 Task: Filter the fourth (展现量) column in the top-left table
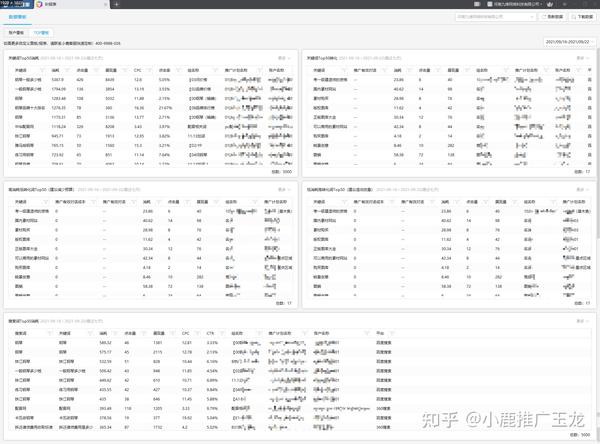pyautogui.click(x=125, y=70)
